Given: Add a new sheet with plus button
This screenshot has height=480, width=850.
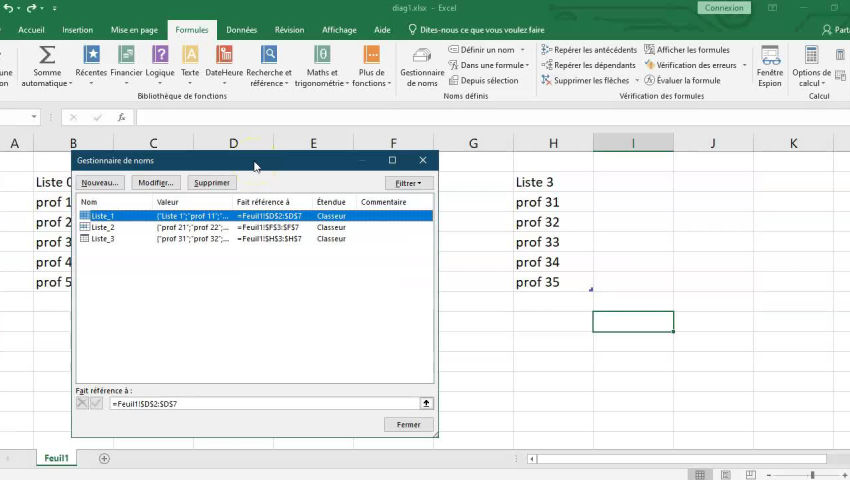Looking at the screenshot, I should [x=104, y=459].
